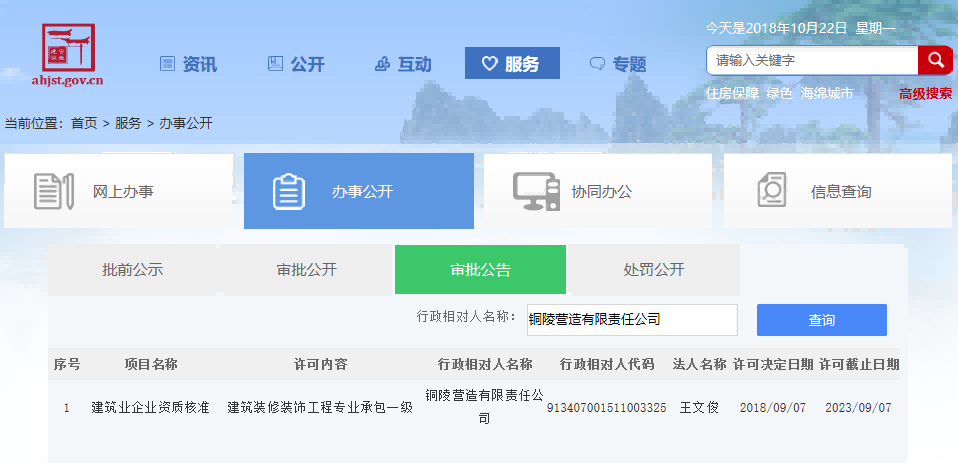Click the 铜陵营造有限责任公司 table cell
The height and width of the screenshot is (463, 958).
[x=484, y=407]
